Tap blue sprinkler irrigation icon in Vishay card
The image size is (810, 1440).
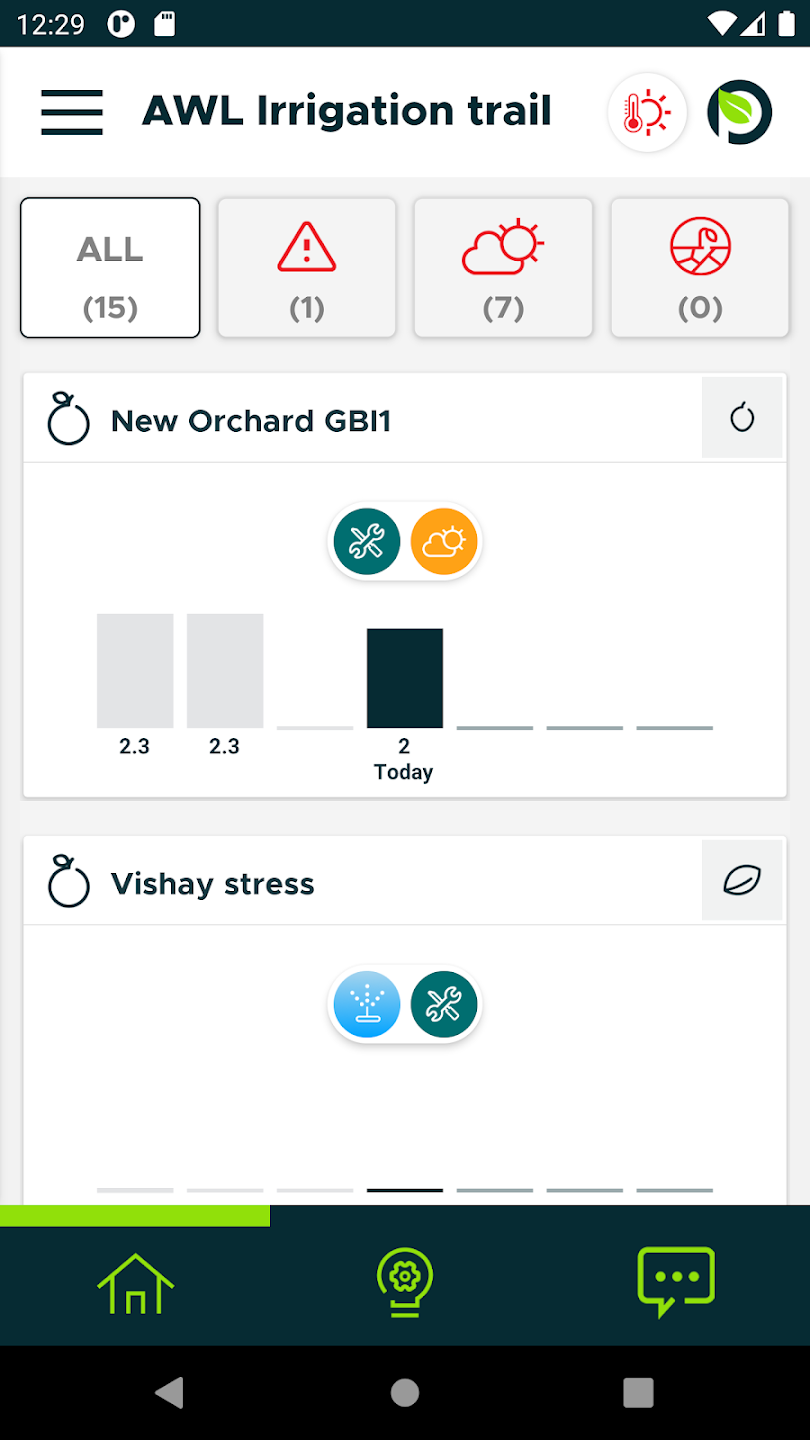click(367, 1004)
